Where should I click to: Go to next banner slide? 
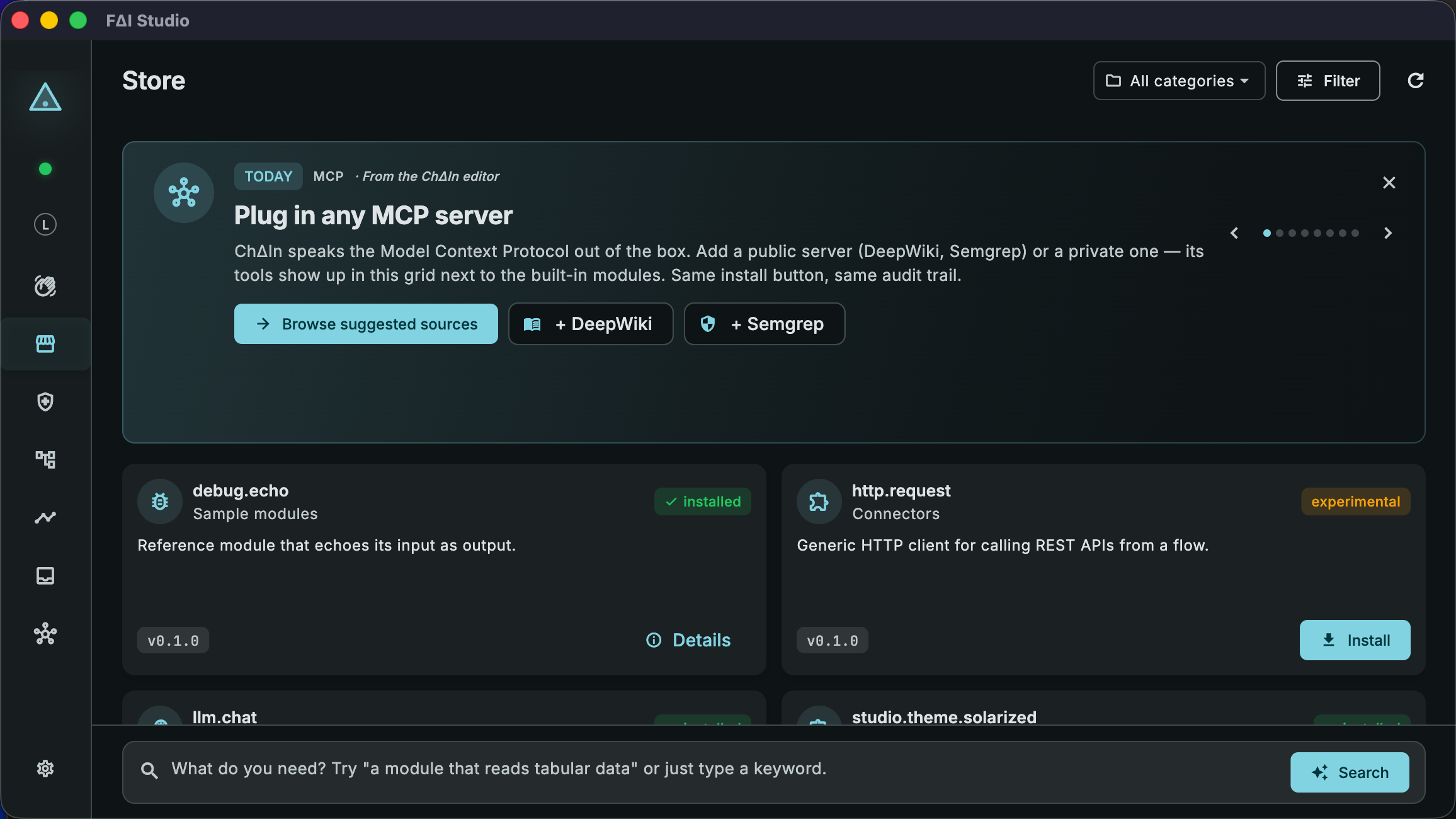click(x=1388, y=233)
